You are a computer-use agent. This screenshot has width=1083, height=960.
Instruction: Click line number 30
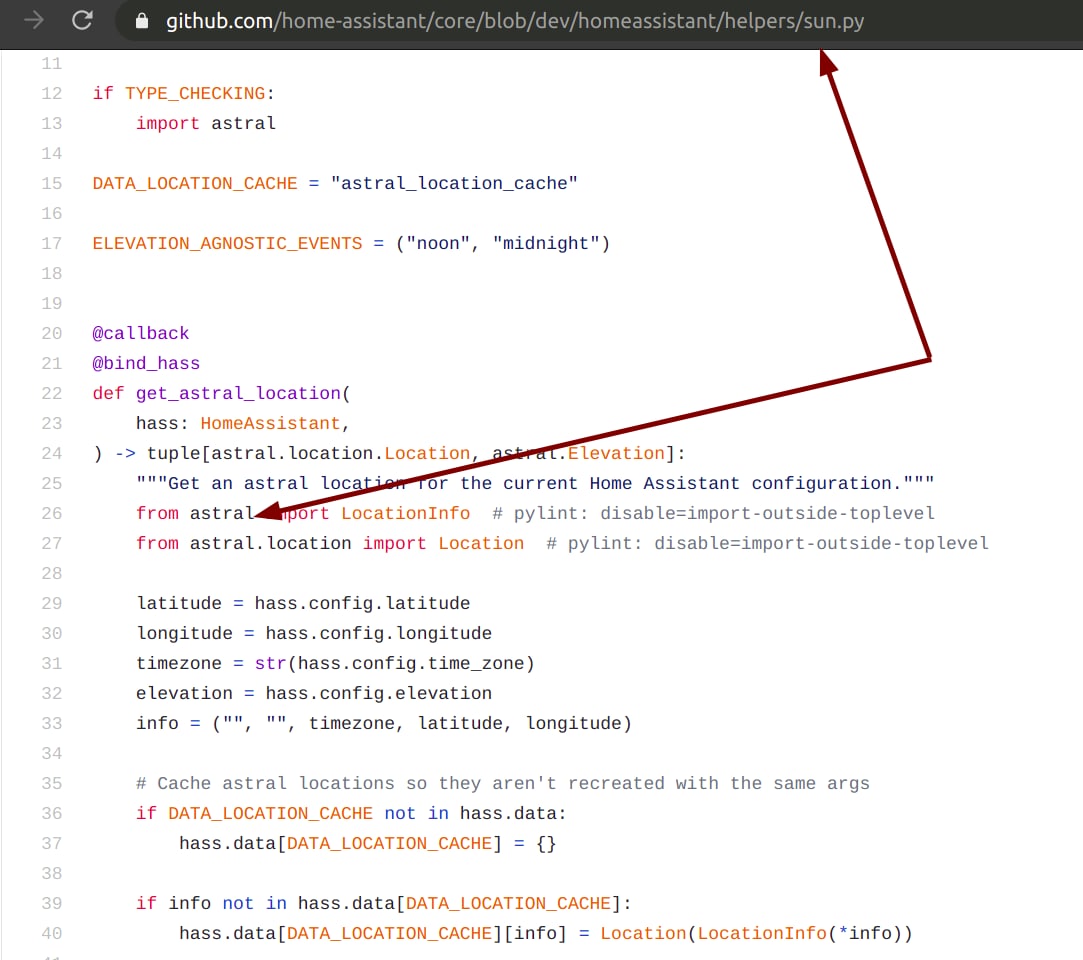(52, 633)
